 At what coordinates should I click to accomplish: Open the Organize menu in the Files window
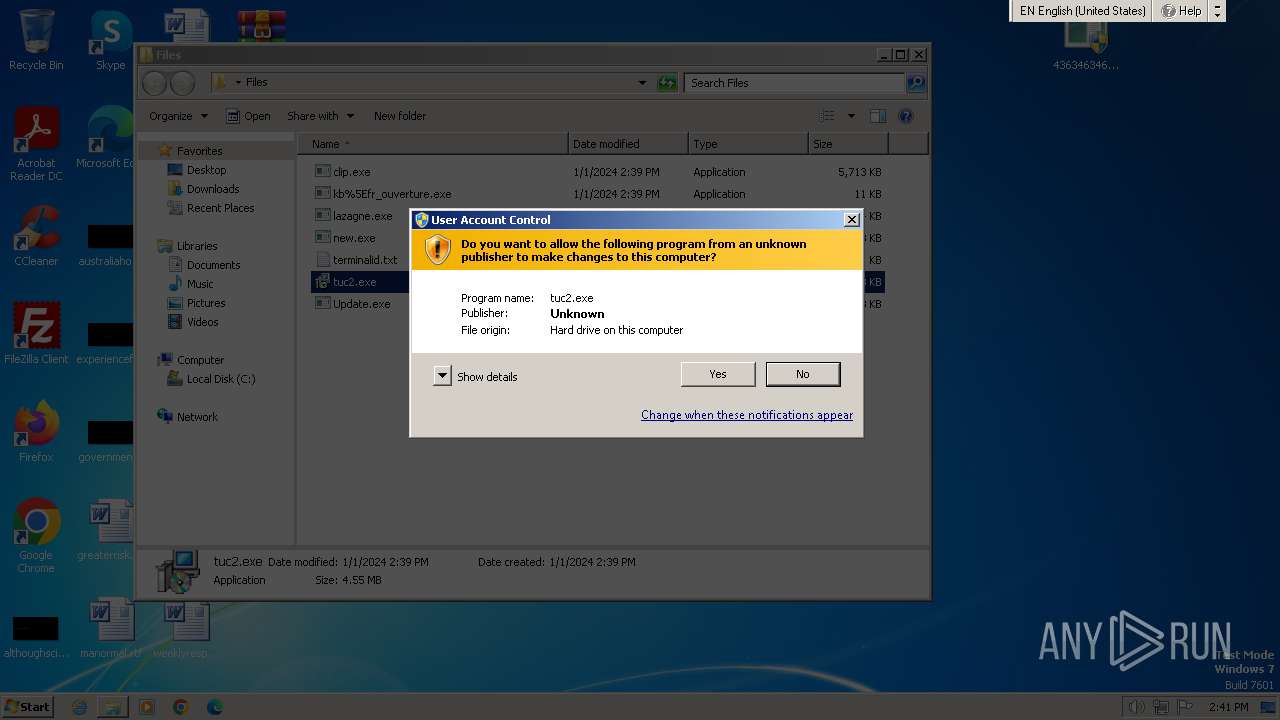(x=178, y=116)
